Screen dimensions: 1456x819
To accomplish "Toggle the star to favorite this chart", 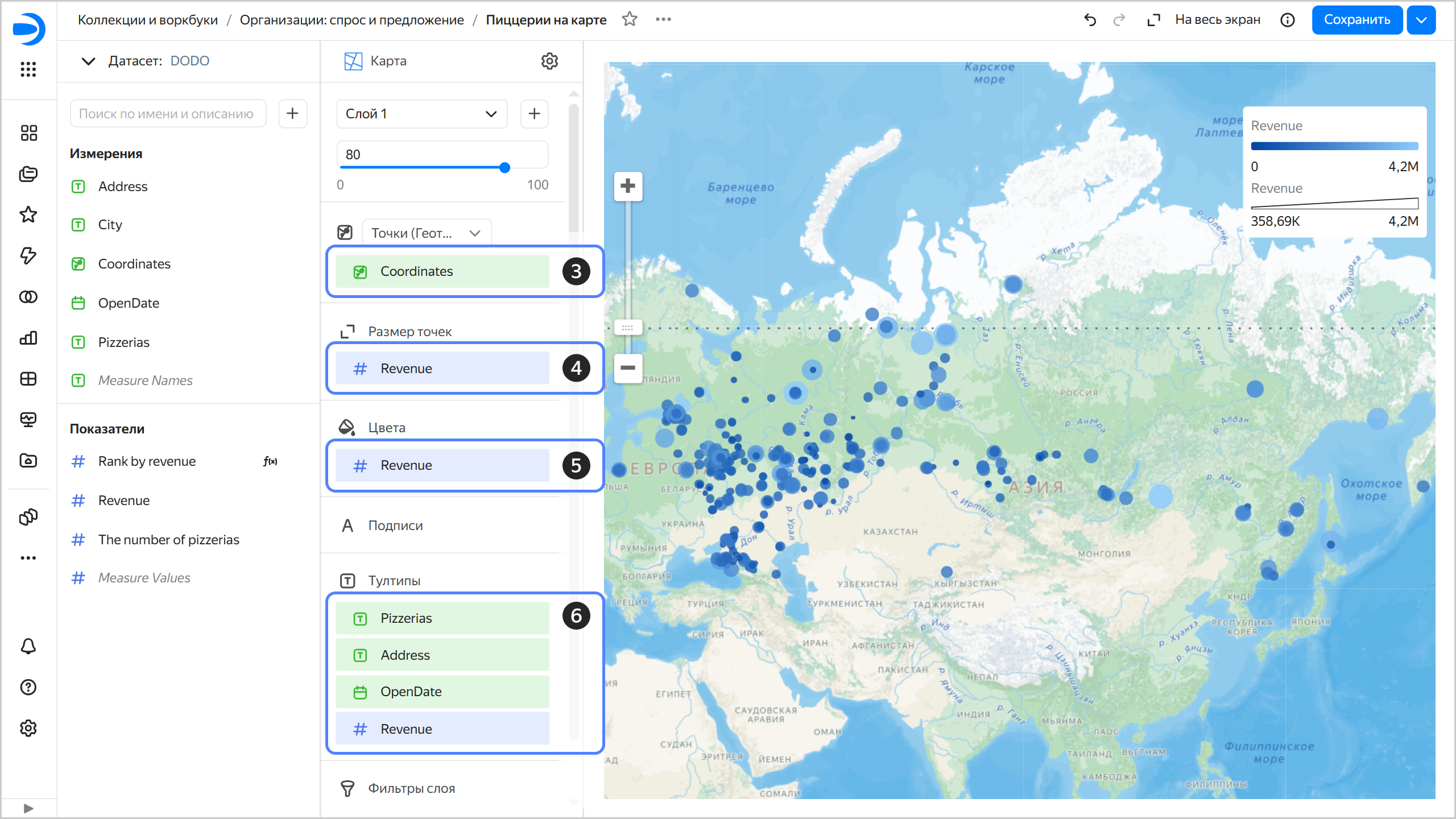I will pos(630,19).
